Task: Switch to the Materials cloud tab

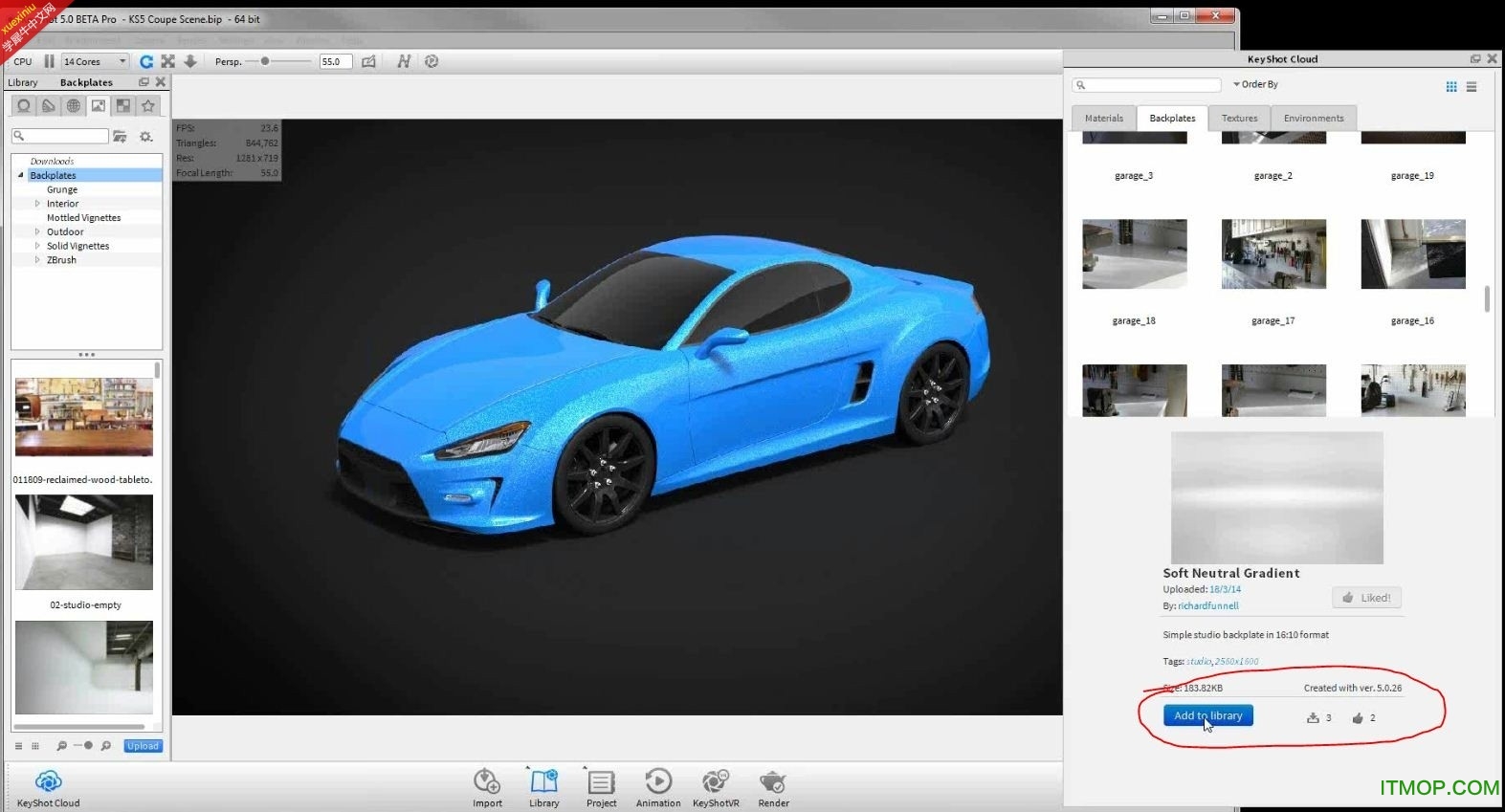Action: [x=1103, y=119]
